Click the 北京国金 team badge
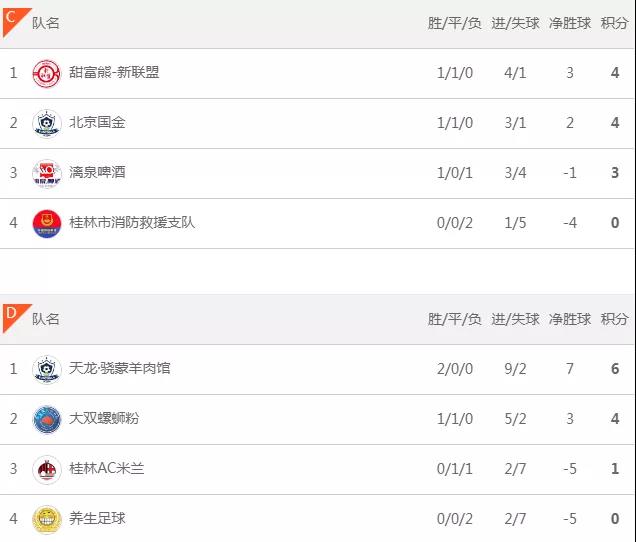 (47, 123)
